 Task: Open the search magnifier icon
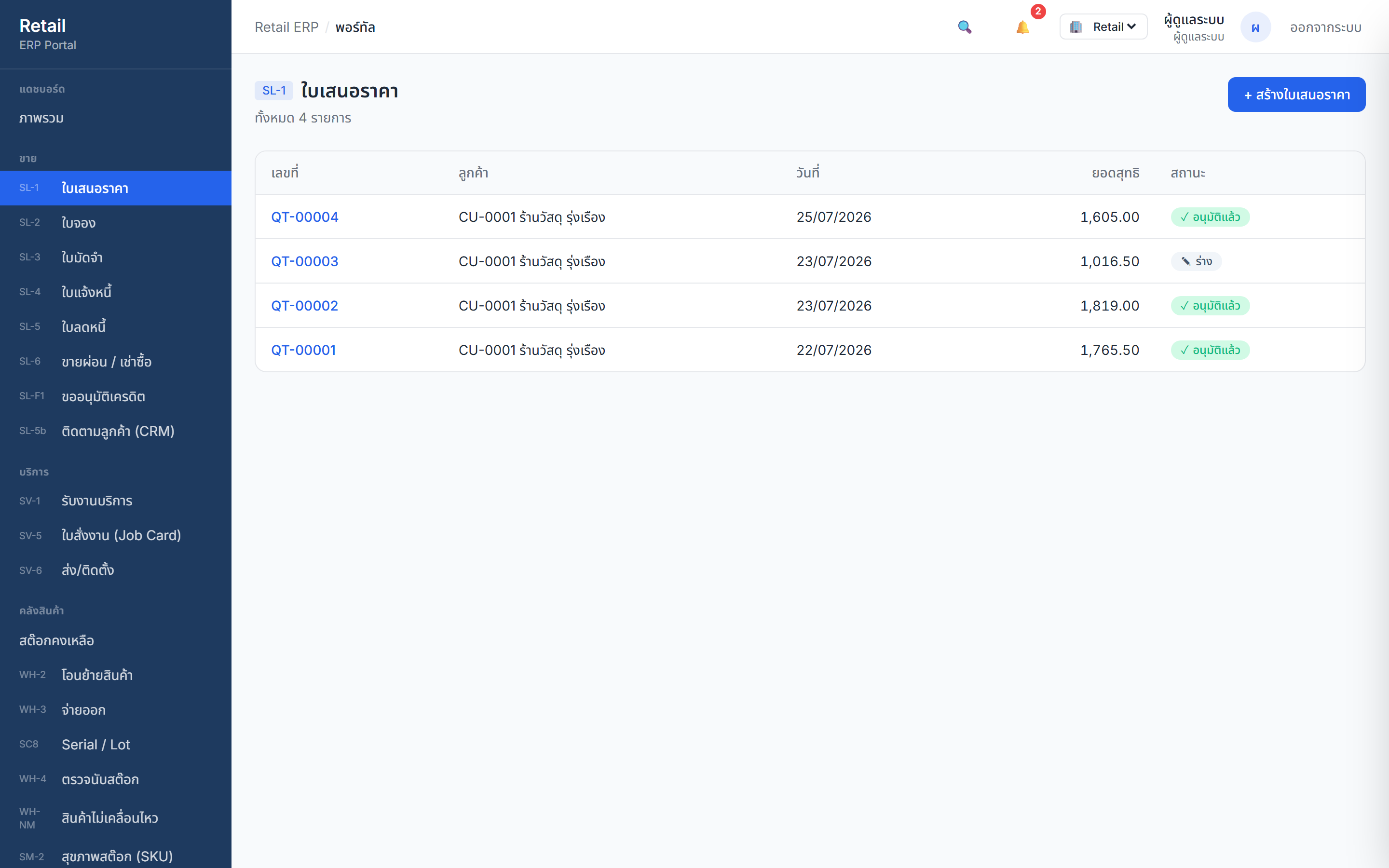tap(964, 27)
